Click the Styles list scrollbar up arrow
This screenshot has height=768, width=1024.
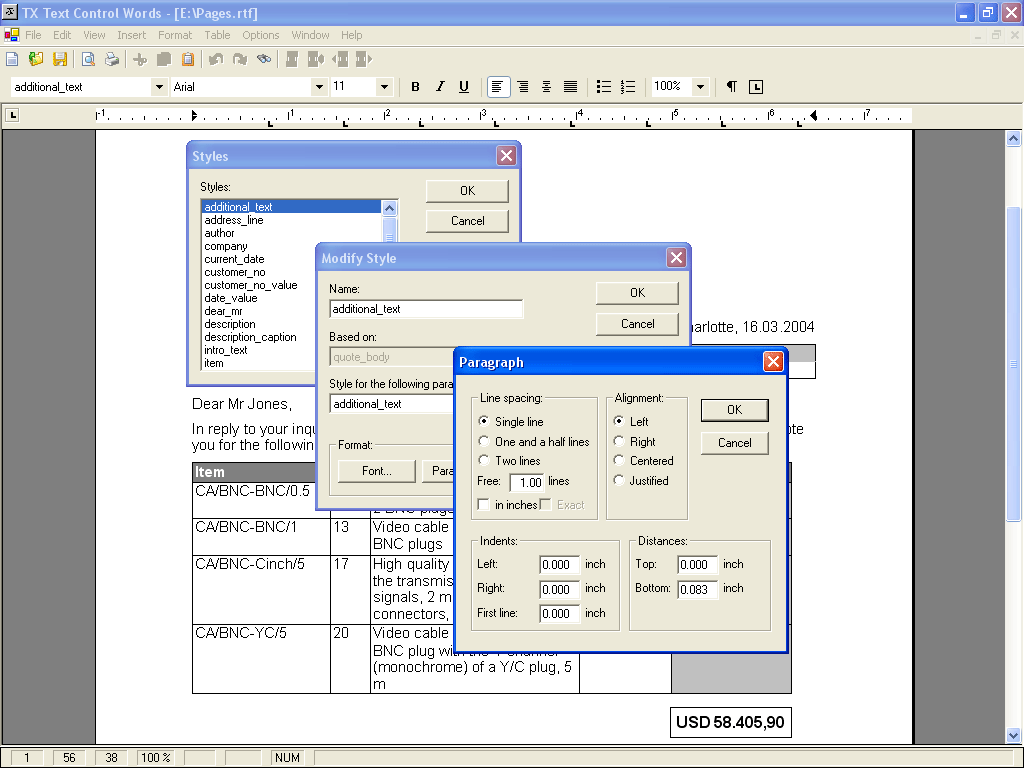390,208
